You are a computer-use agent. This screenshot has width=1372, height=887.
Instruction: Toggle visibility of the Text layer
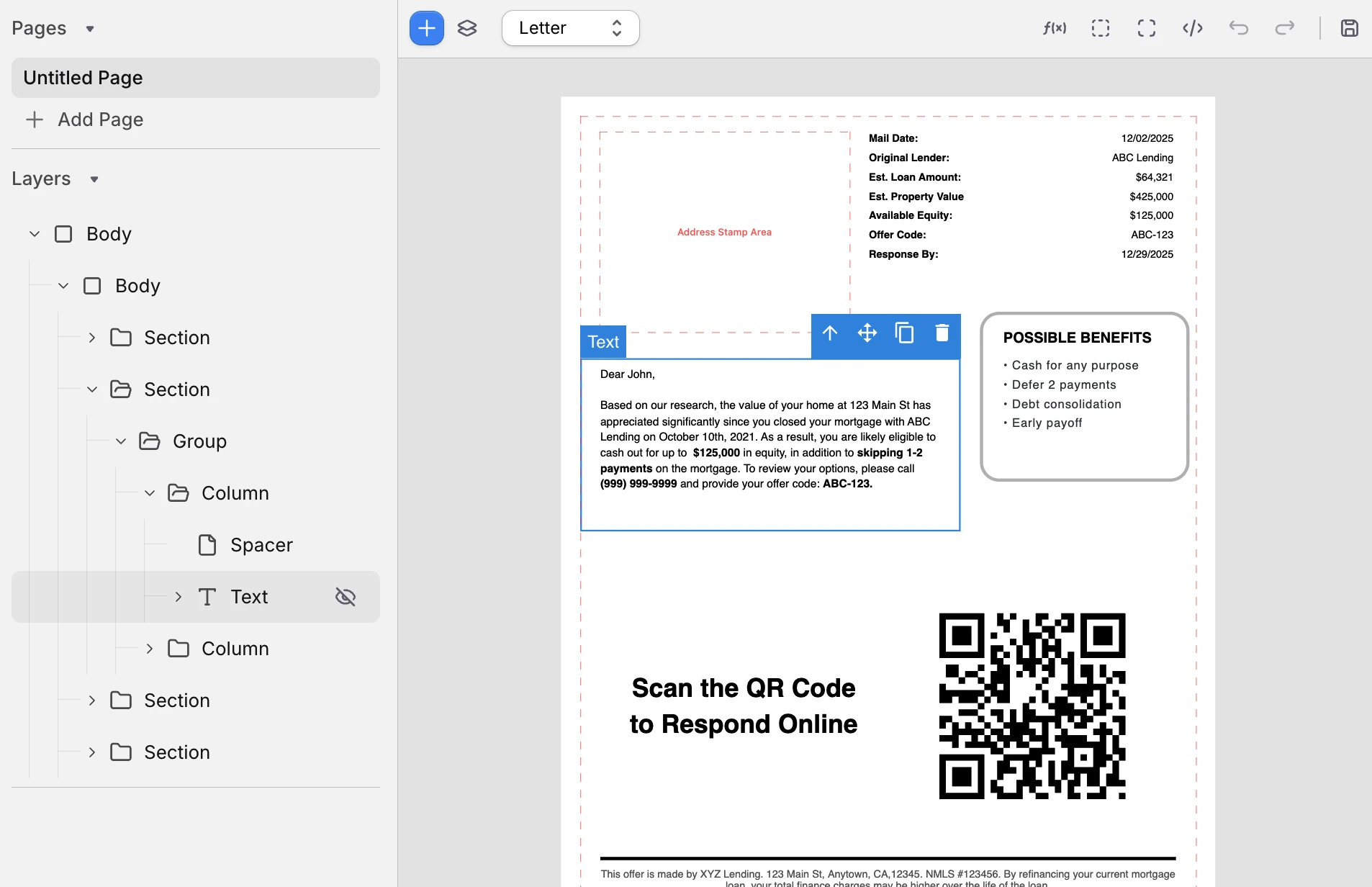(346, 597)
